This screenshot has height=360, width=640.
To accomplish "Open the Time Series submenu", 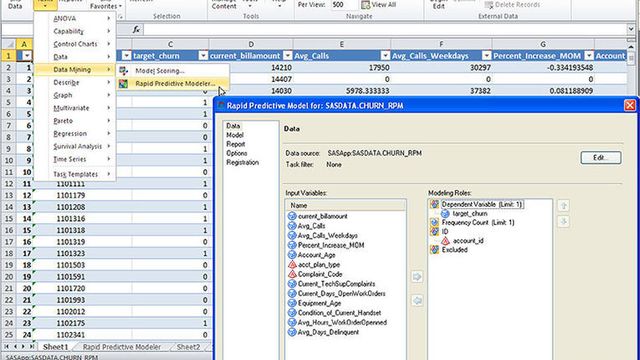I will [x=75, y=159].
